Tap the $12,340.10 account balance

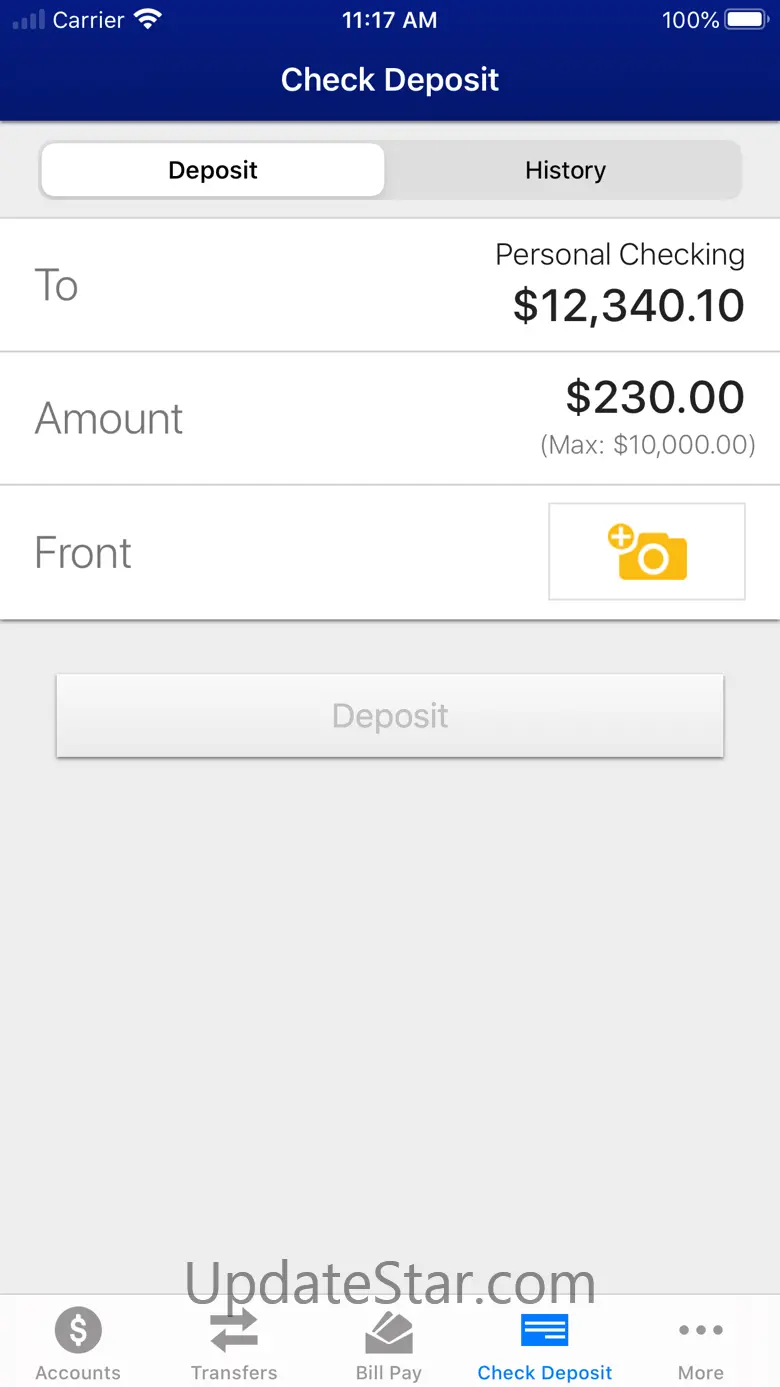(x=628, y=306)
